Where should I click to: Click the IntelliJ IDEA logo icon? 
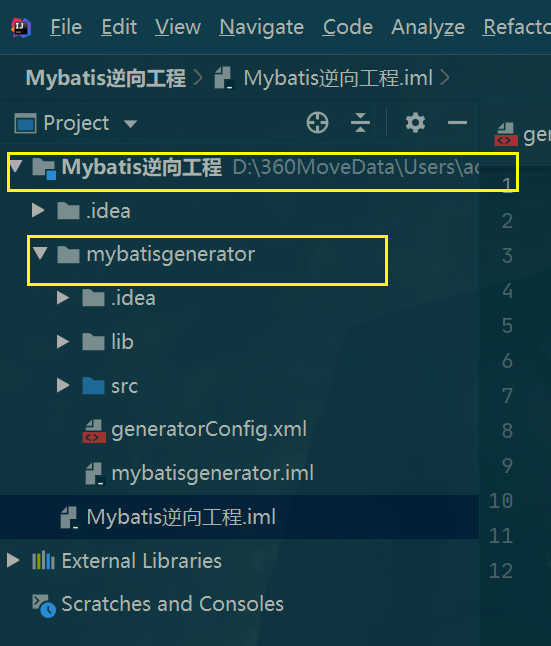[x=21, y=28]
